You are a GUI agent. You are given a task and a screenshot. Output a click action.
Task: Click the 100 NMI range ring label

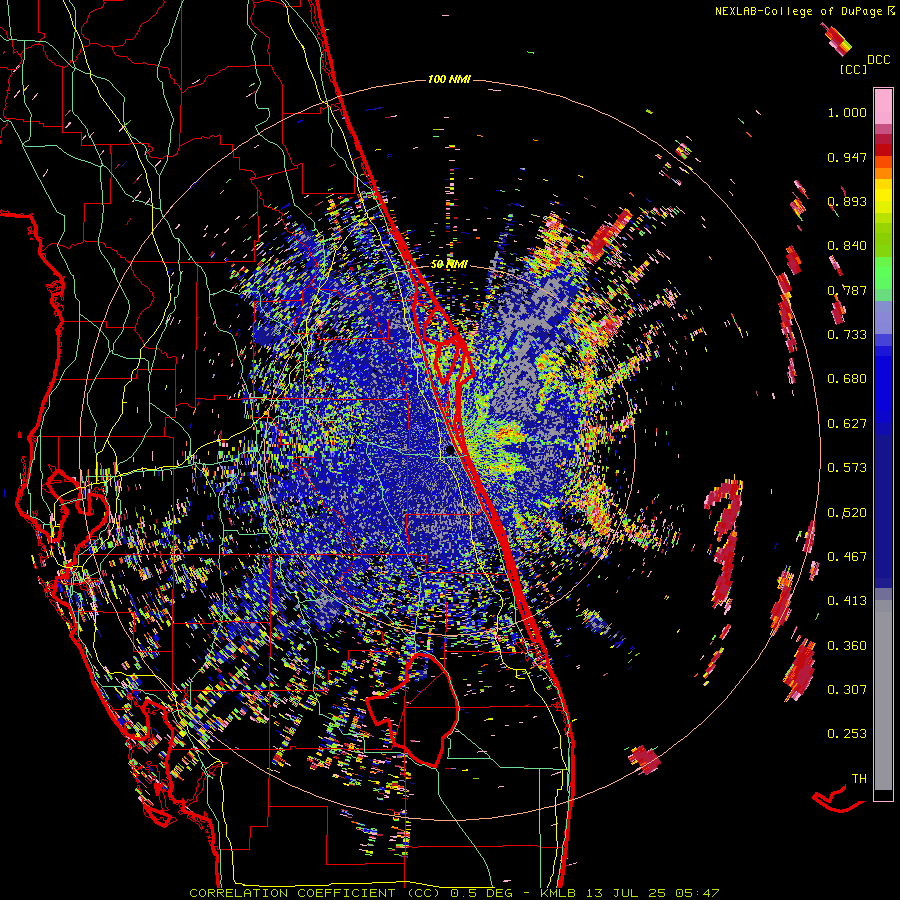(449, 79)
